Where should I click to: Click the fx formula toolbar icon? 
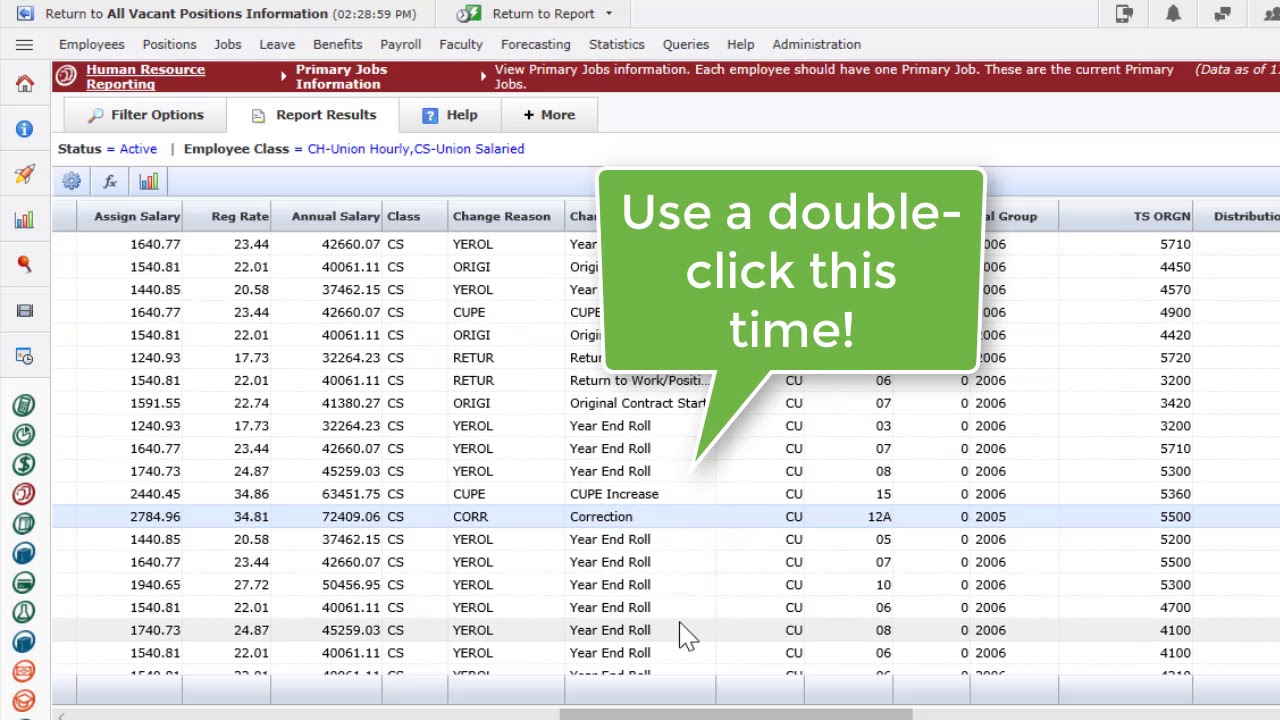(110, 182)
